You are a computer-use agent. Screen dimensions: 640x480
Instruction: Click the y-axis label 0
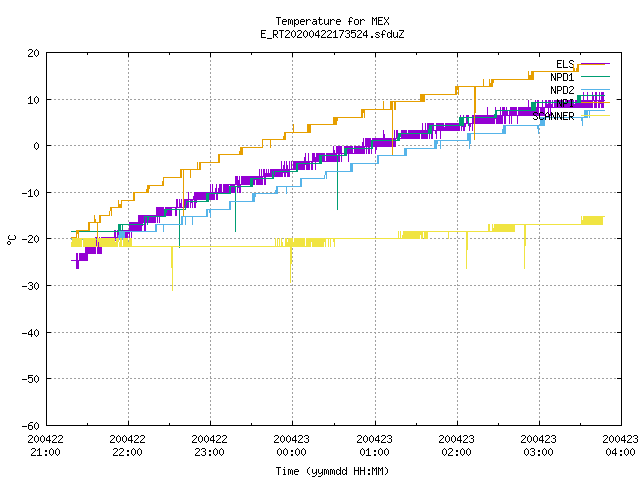pyautogui.click(x=37, y=146)
